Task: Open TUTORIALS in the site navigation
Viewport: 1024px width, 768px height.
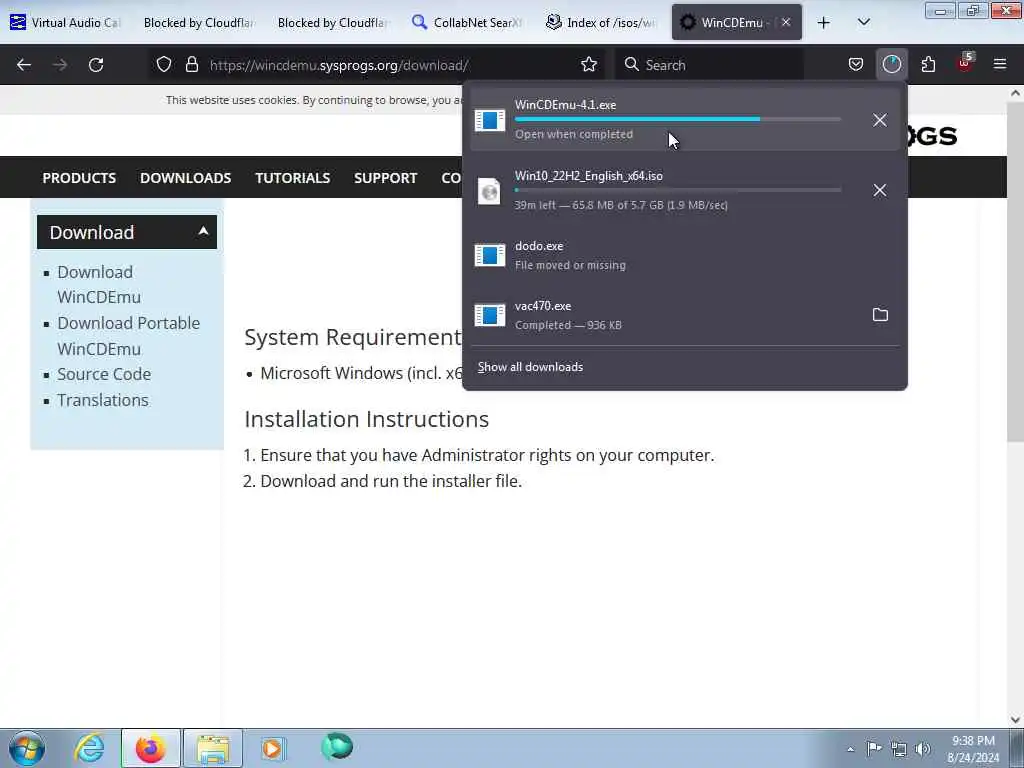Action: [x=293, y=178]
